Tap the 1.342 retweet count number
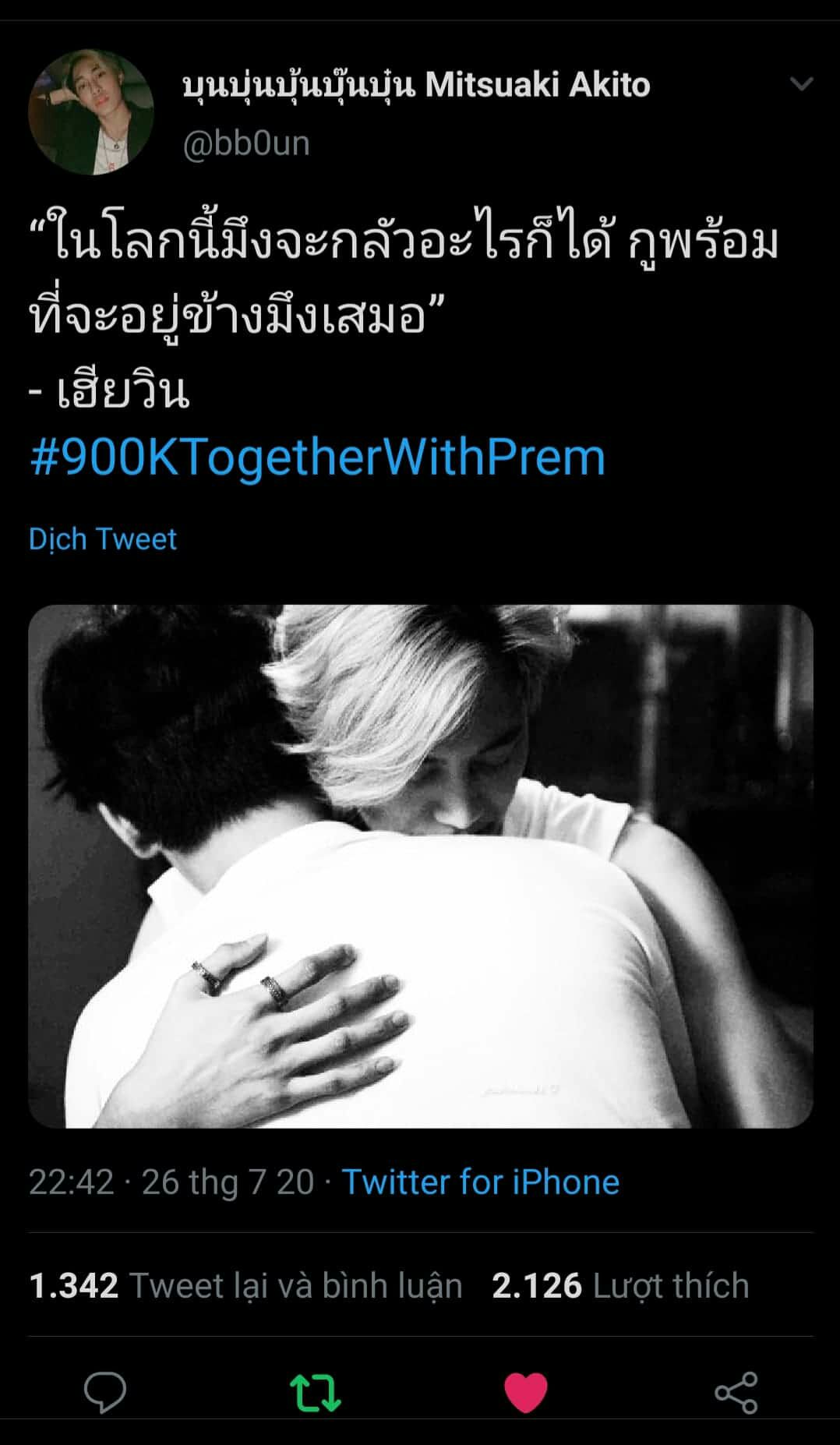This screenshot has width=840, height=1445. click(73, 1286)
